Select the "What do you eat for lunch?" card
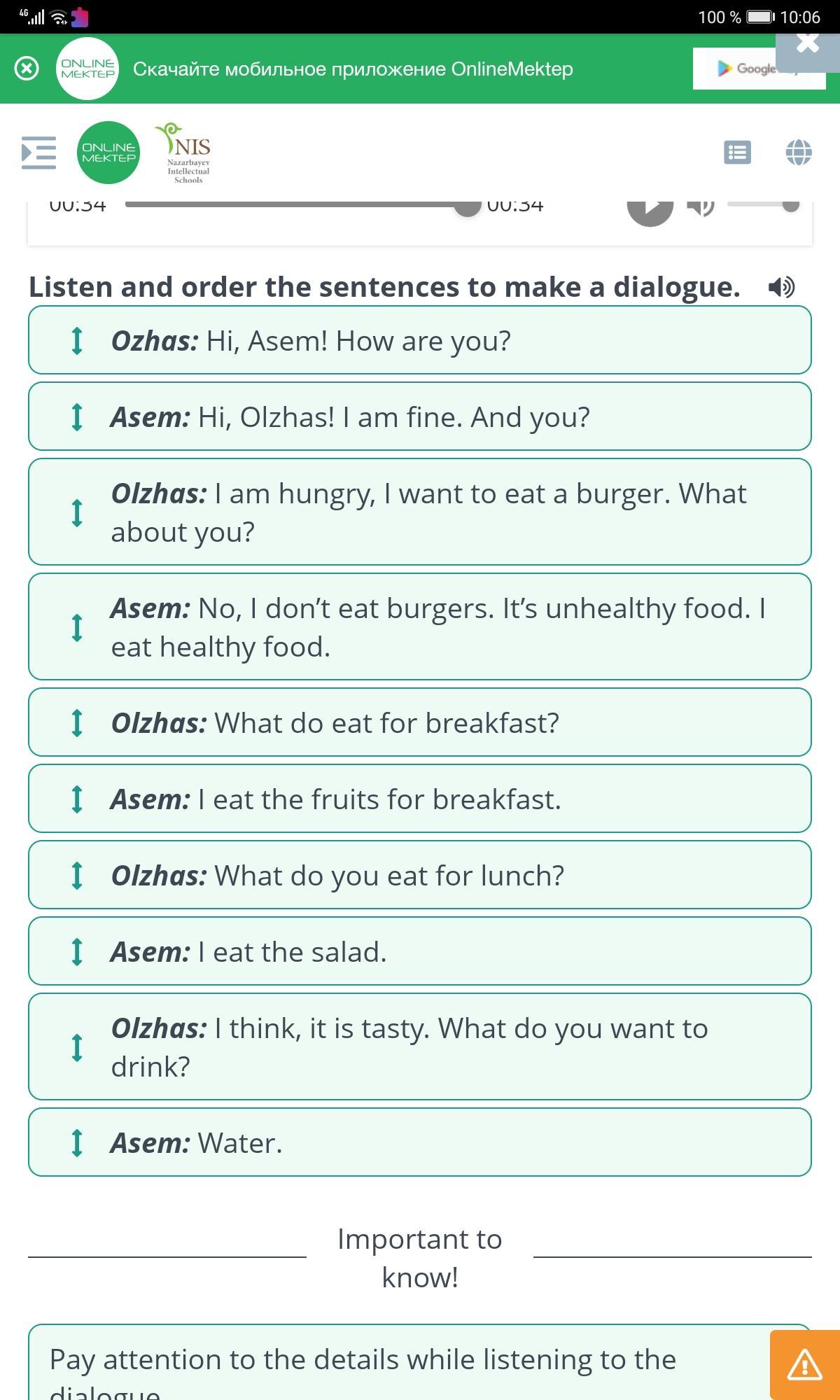The width and height of the screenshot is (840, 1400). [x=420, y=876]
